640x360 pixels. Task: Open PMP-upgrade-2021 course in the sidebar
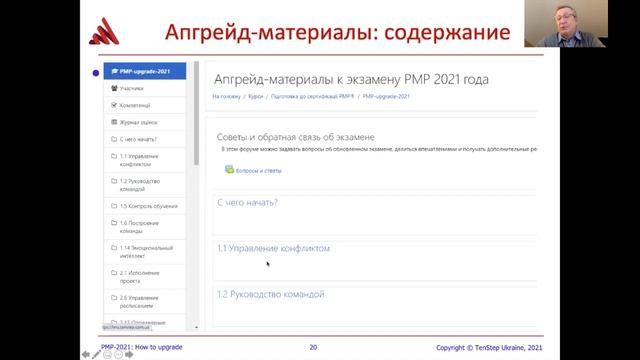(145, 71)
